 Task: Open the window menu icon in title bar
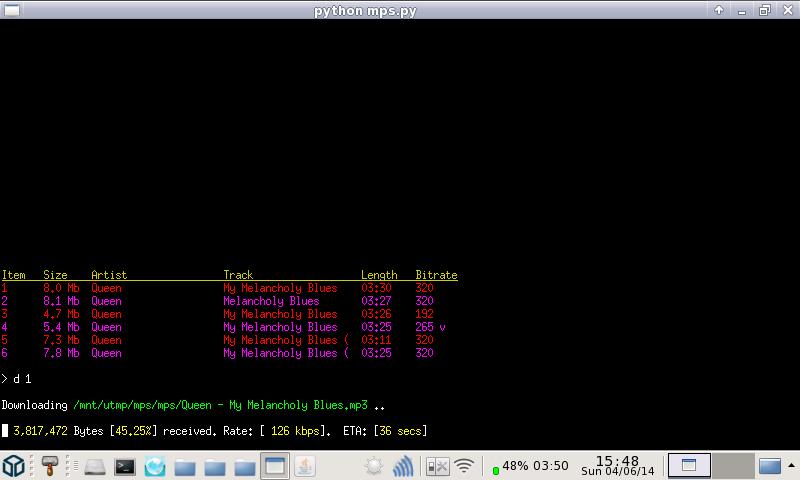coord(12,10)
